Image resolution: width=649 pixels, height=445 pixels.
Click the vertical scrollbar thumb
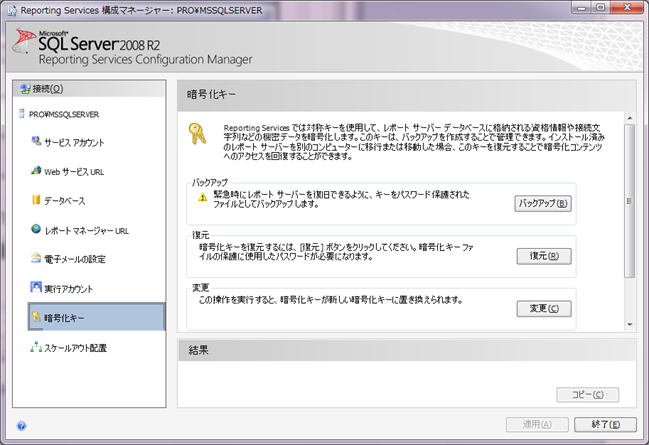[630, 201]
